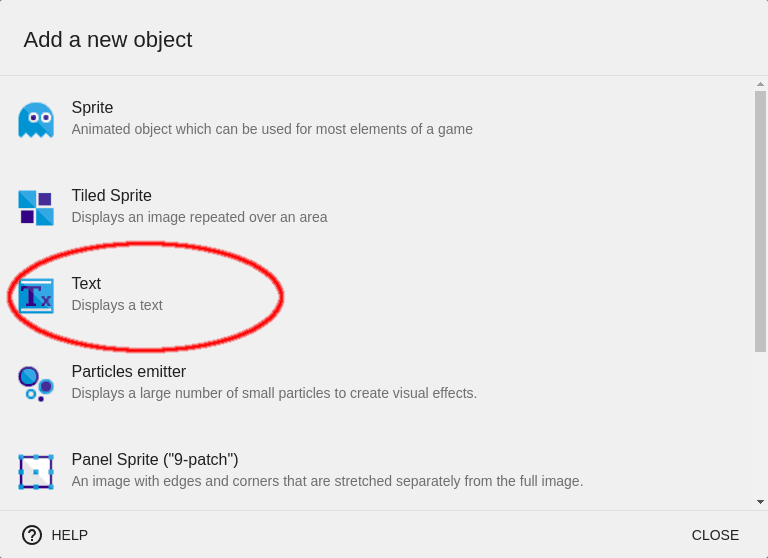Select the Sprite object type
The height and width of the screenshot is (558, 768).
coord(92,108)
